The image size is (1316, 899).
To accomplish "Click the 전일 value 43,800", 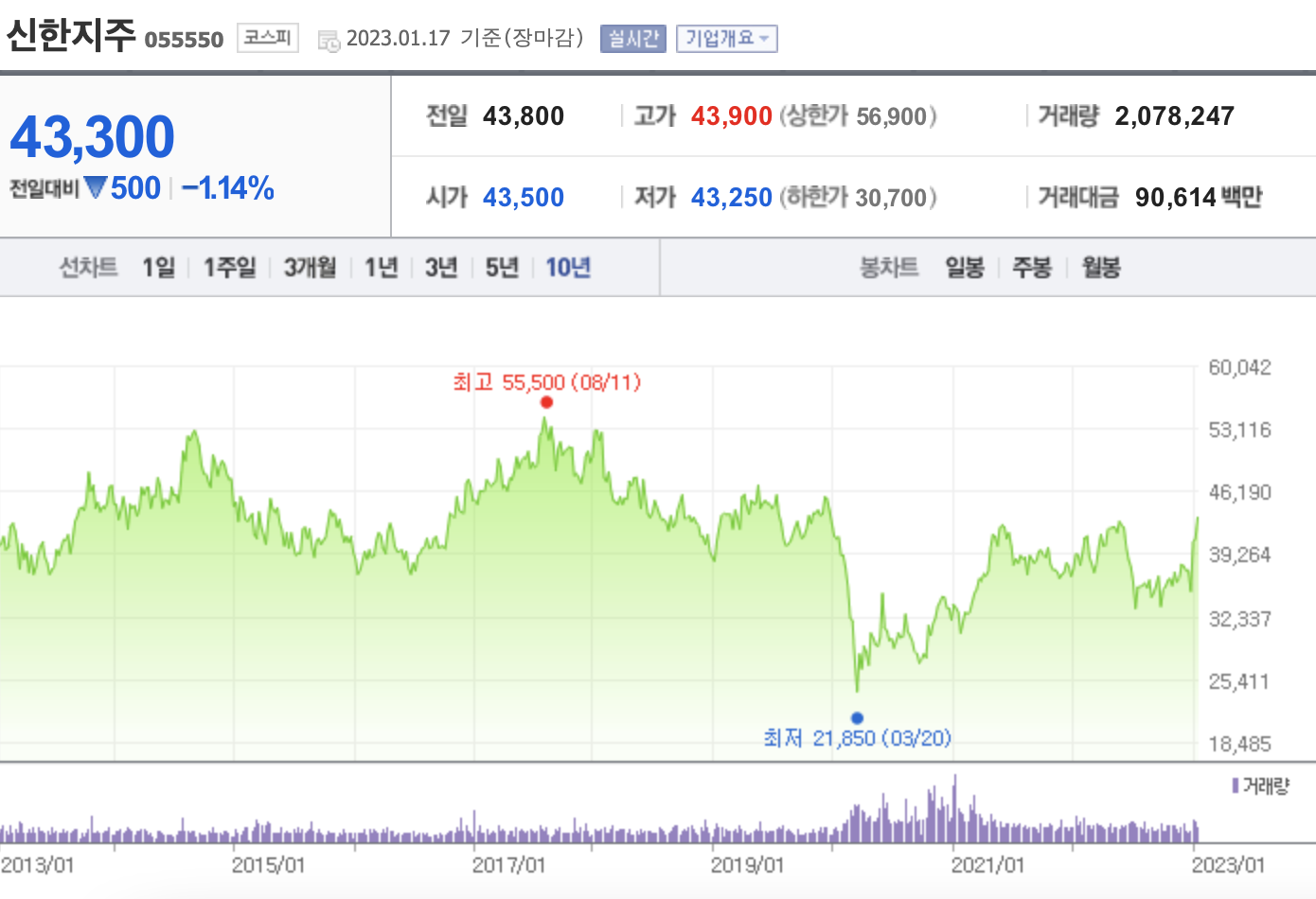I will tap(524, 116).
